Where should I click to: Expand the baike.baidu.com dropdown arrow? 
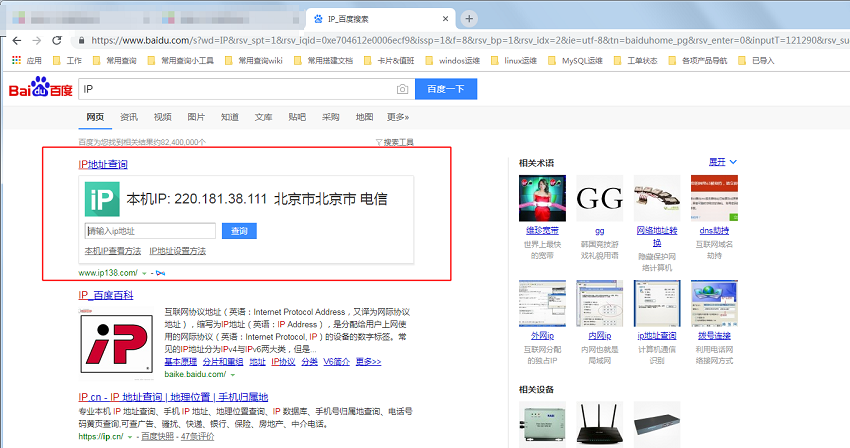click(x=233, y=375)
